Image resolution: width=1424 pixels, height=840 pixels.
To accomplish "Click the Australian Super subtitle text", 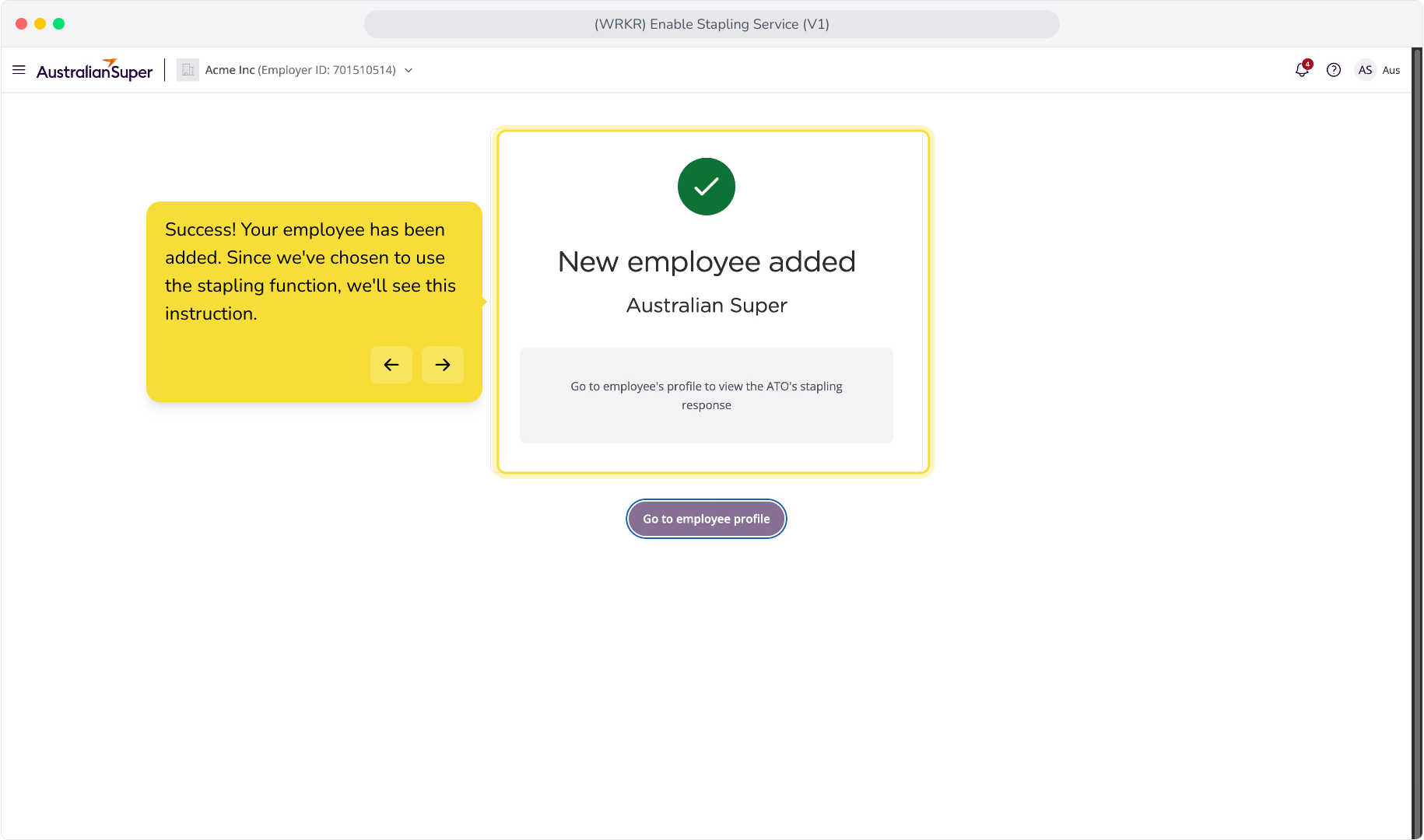I will [707, 306].
